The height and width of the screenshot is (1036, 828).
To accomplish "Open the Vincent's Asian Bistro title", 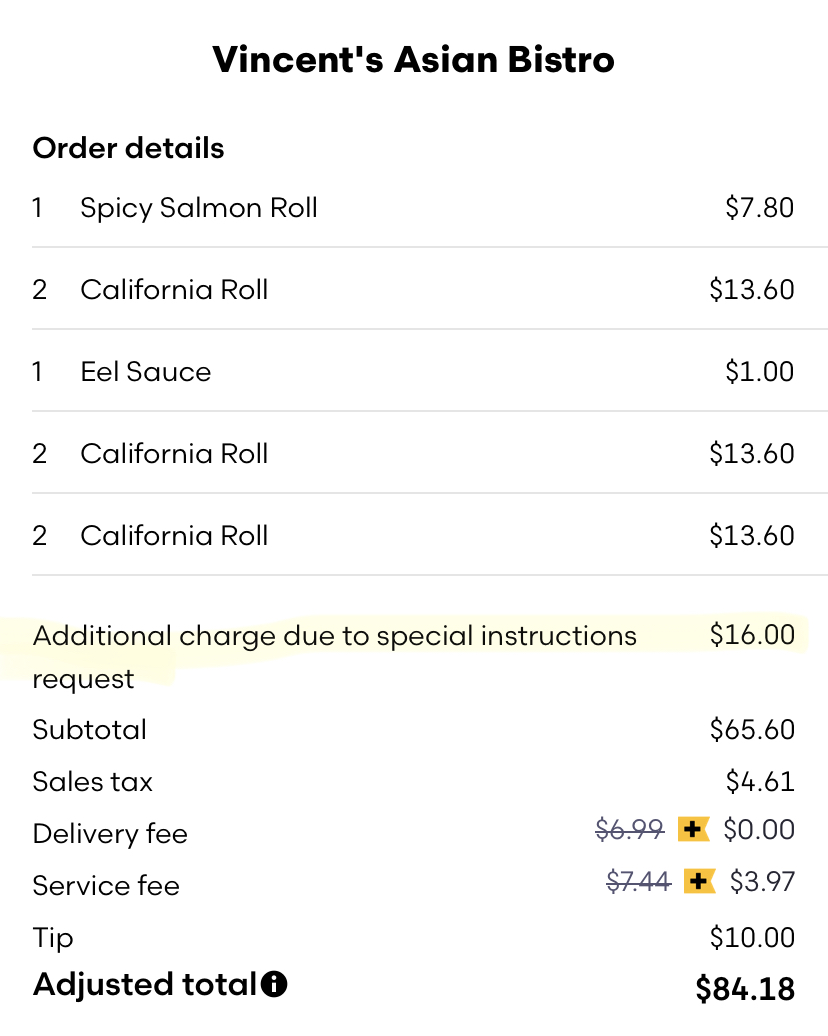I will pyautogui.click(x=413, y=60).
